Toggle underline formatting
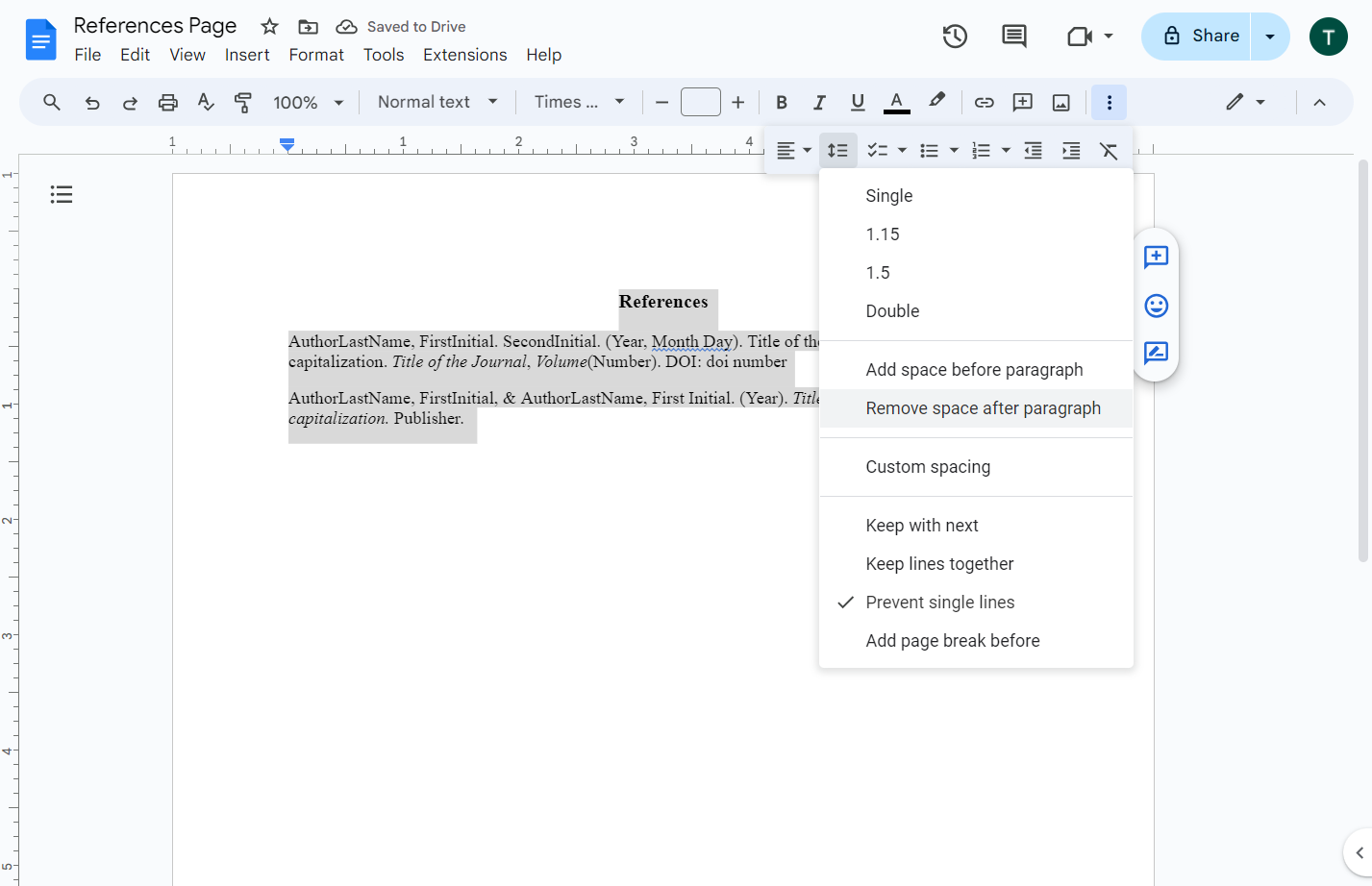 click(858, 102)
